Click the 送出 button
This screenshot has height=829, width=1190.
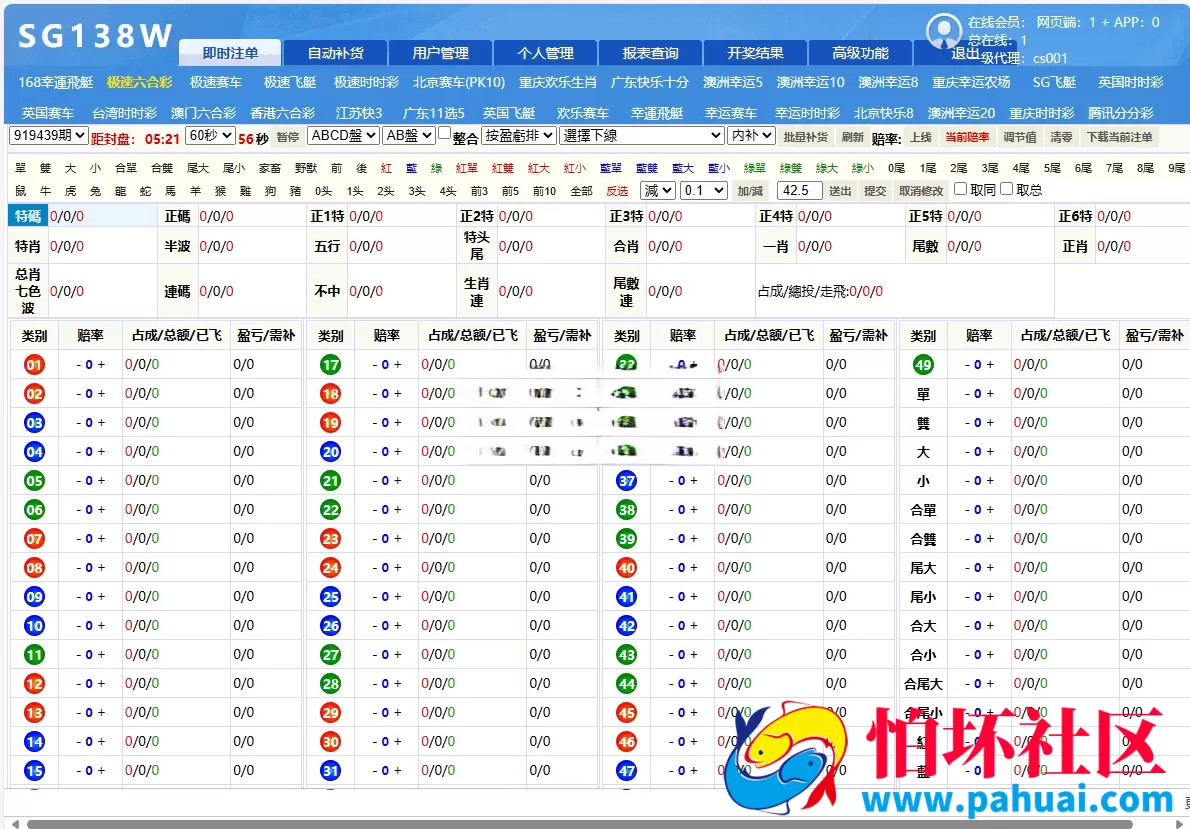(840, 191)
